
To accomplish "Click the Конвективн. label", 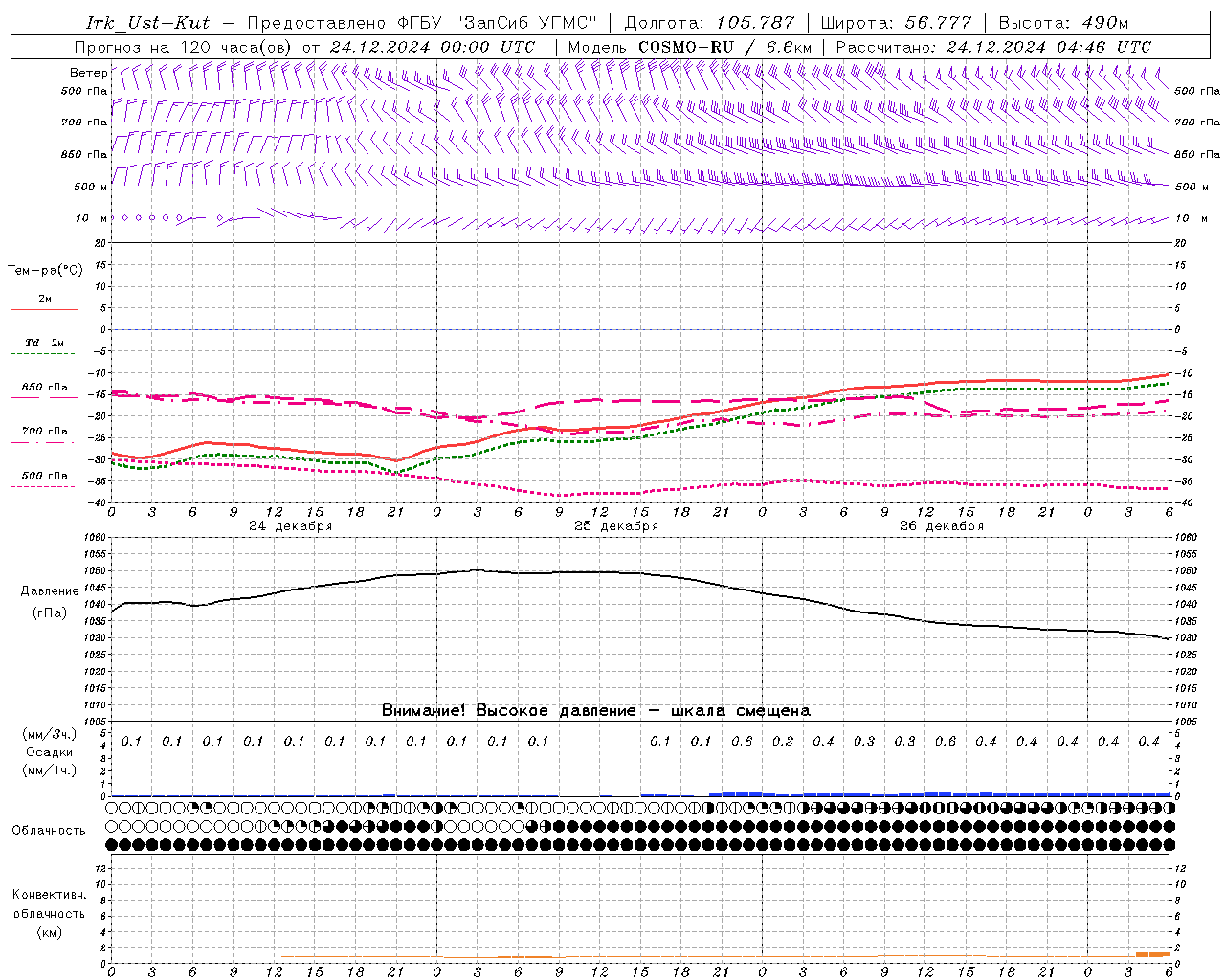I will click(49, 895).
